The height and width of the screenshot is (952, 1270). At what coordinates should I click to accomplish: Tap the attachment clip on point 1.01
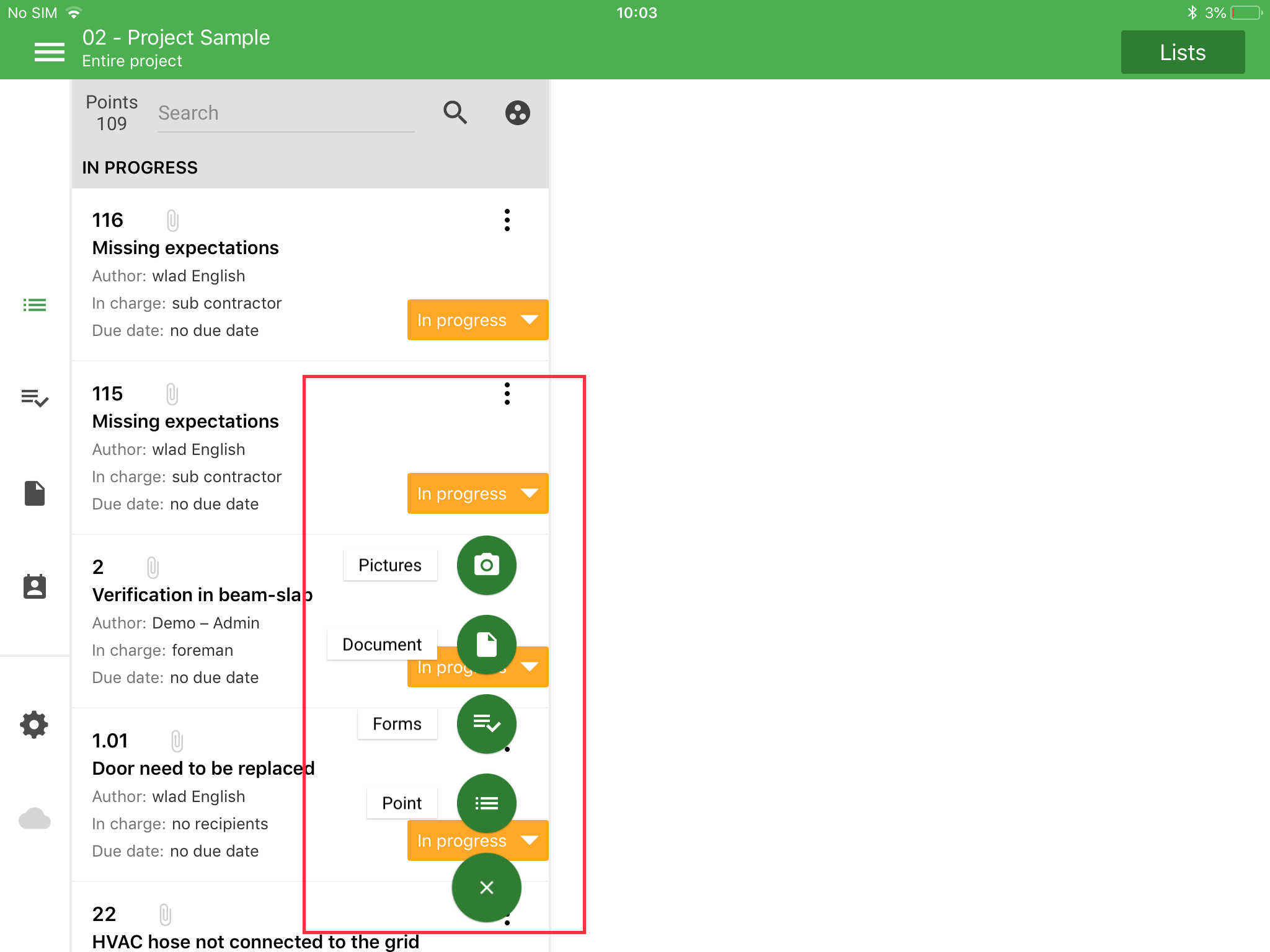click(177, 741)
